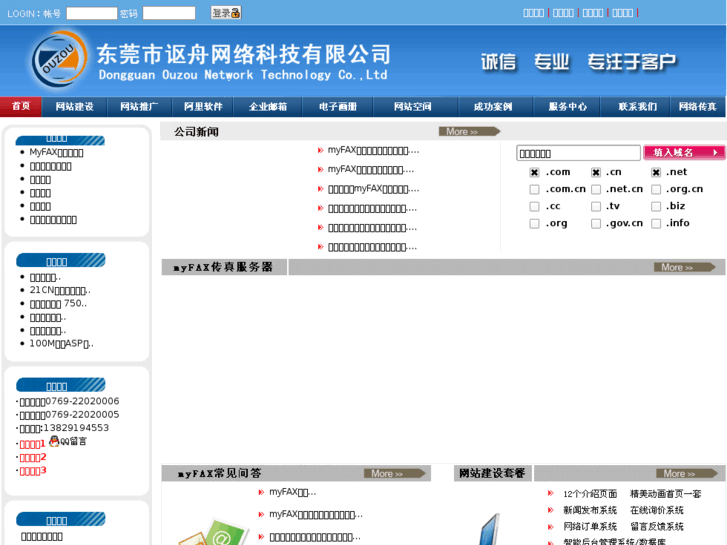Click the 登录 login button

point(226,13)
